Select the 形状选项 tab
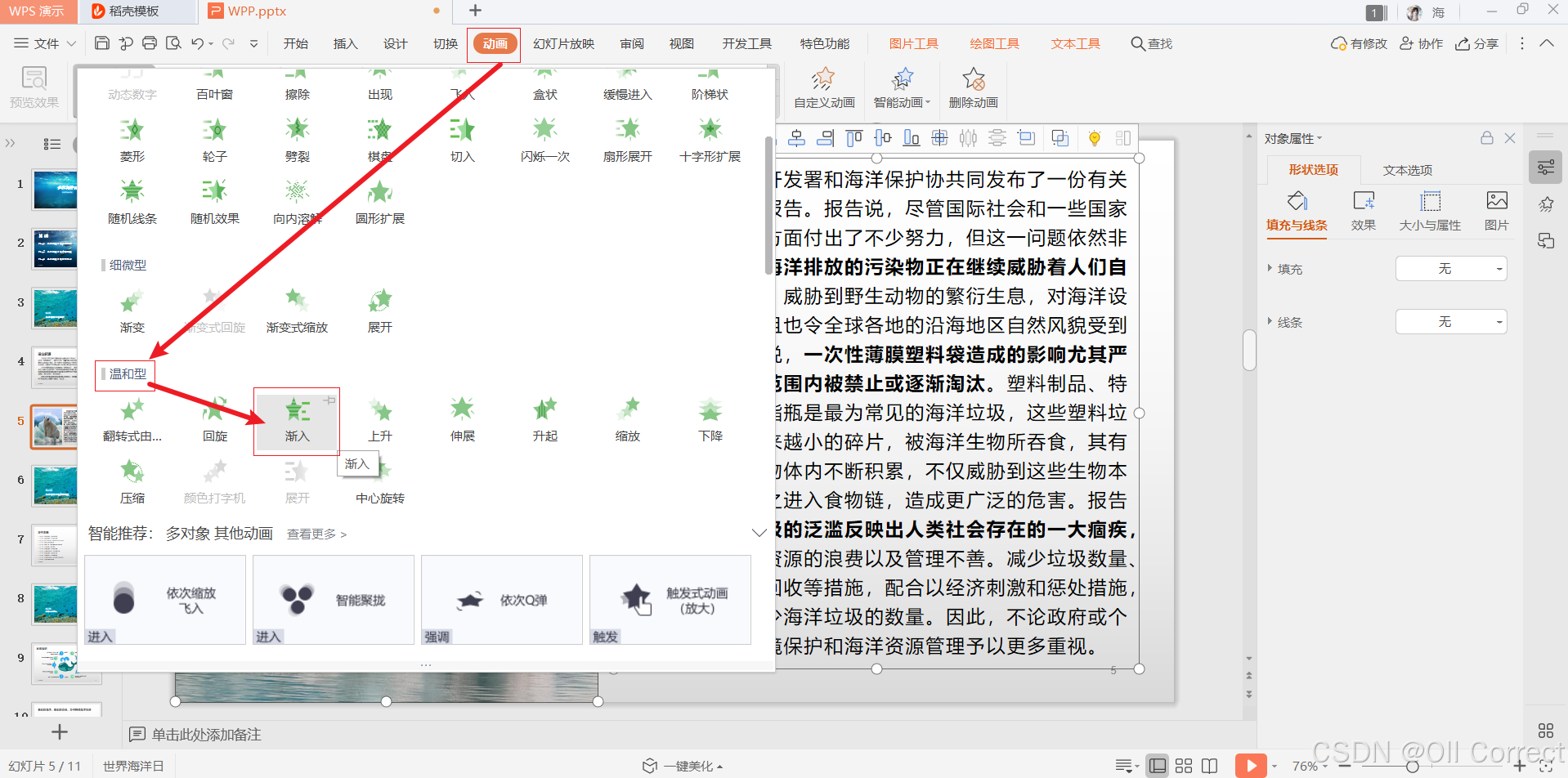The image size is (1568, 778). (x=1313, y=170)
